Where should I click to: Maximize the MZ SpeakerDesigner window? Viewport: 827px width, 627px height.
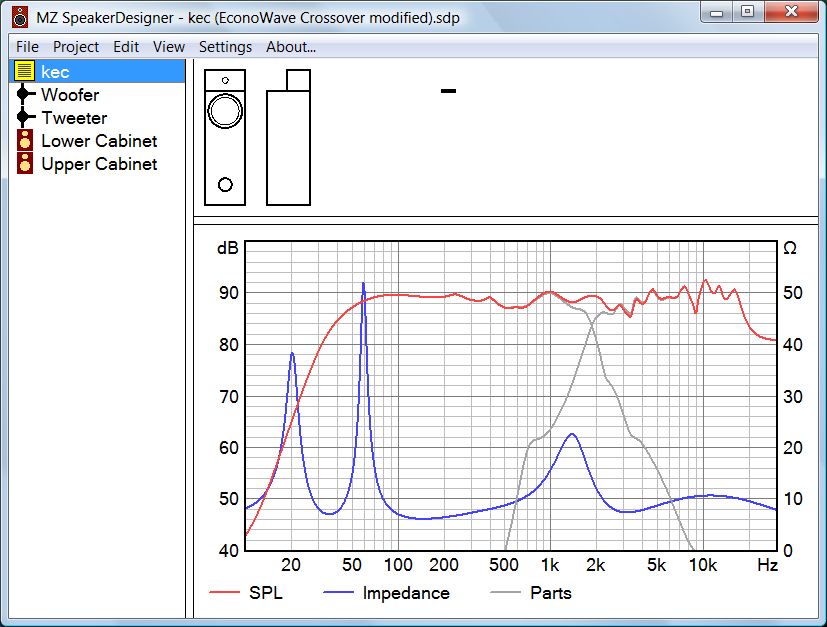(747, 12)
